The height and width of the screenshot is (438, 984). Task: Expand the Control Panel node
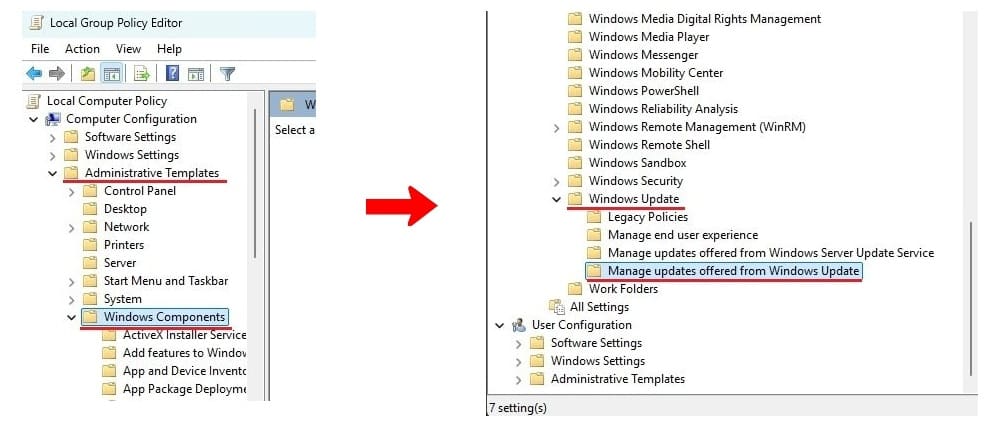(72, 191)
